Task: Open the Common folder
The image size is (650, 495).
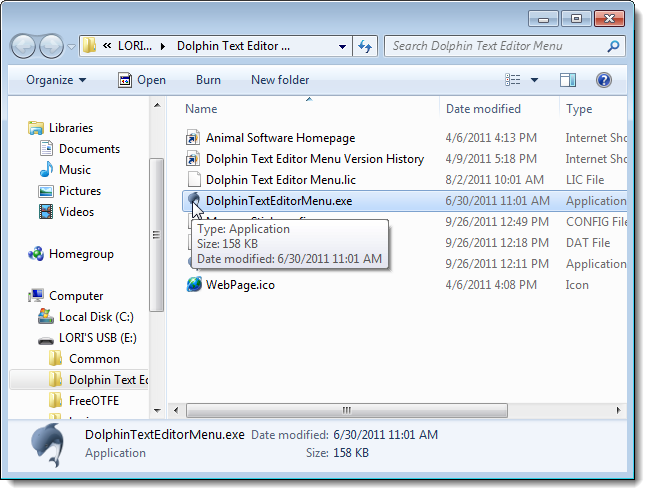Action: [x=94, y=359]
